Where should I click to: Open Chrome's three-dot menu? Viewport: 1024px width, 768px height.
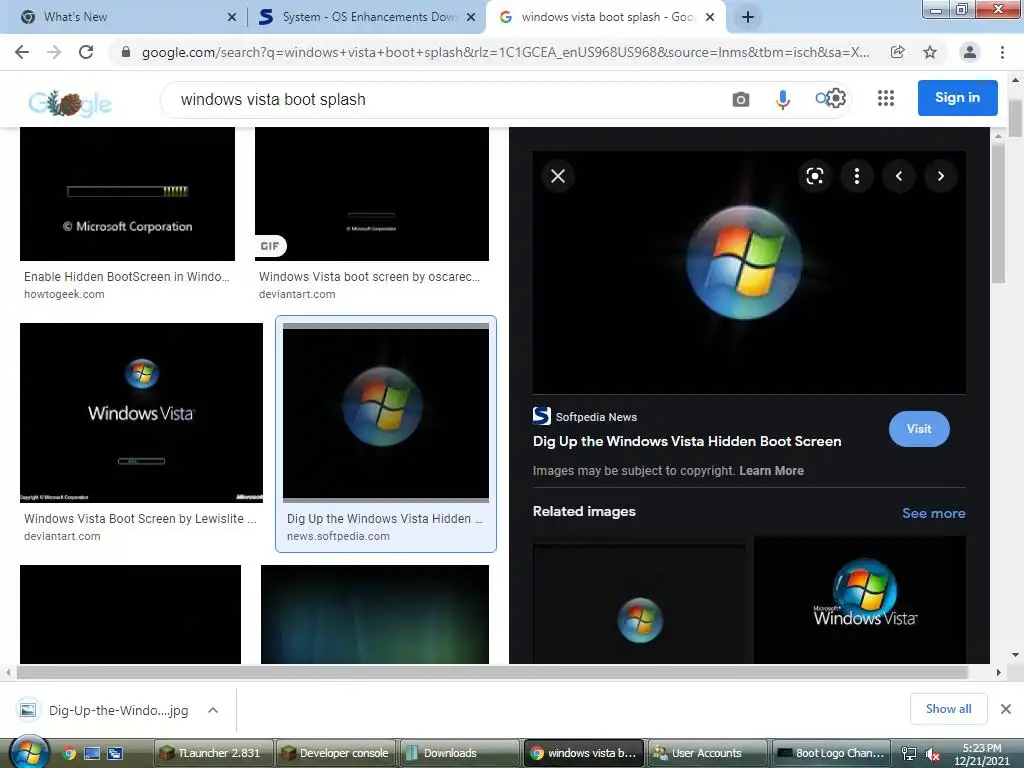[x=1002, y=52]
